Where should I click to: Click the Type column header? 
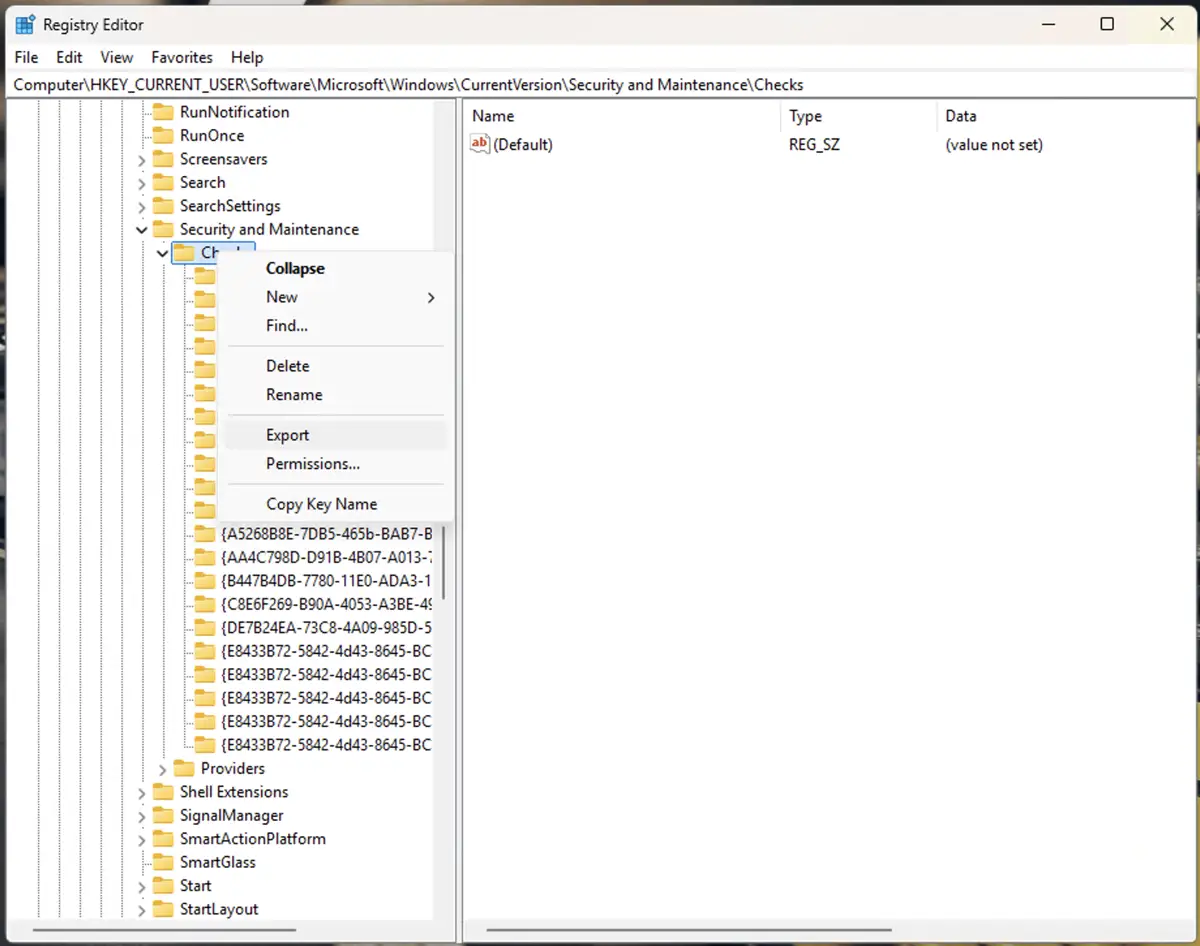click(x=860, y=117)
